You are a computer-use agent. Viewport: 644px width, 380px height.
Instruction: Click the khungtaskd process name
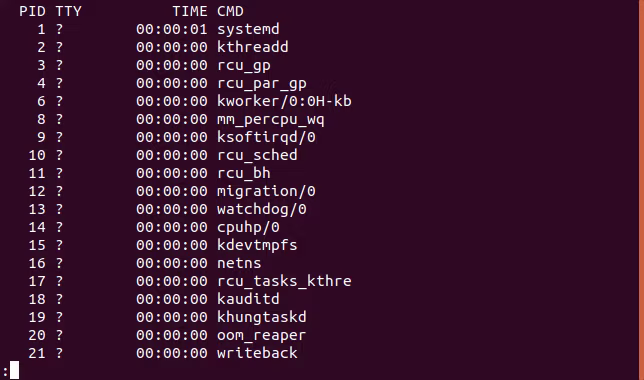click(262, 317)
